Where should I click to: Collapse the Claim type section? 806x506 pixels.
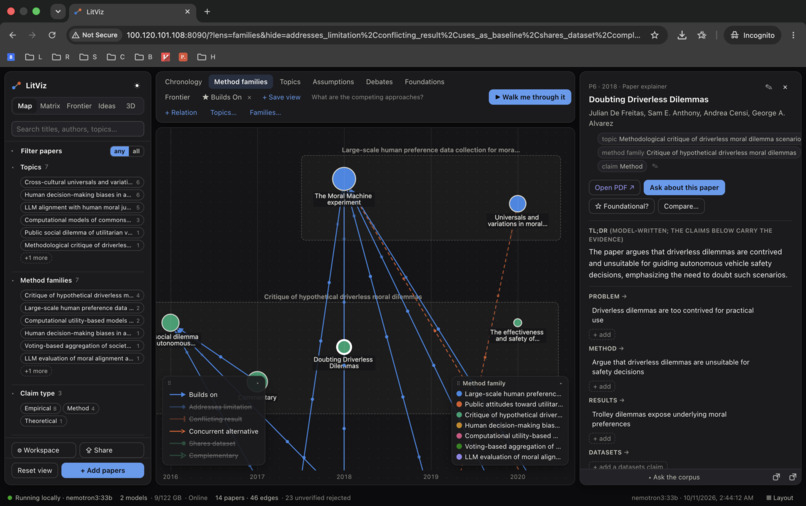[12, 393]
